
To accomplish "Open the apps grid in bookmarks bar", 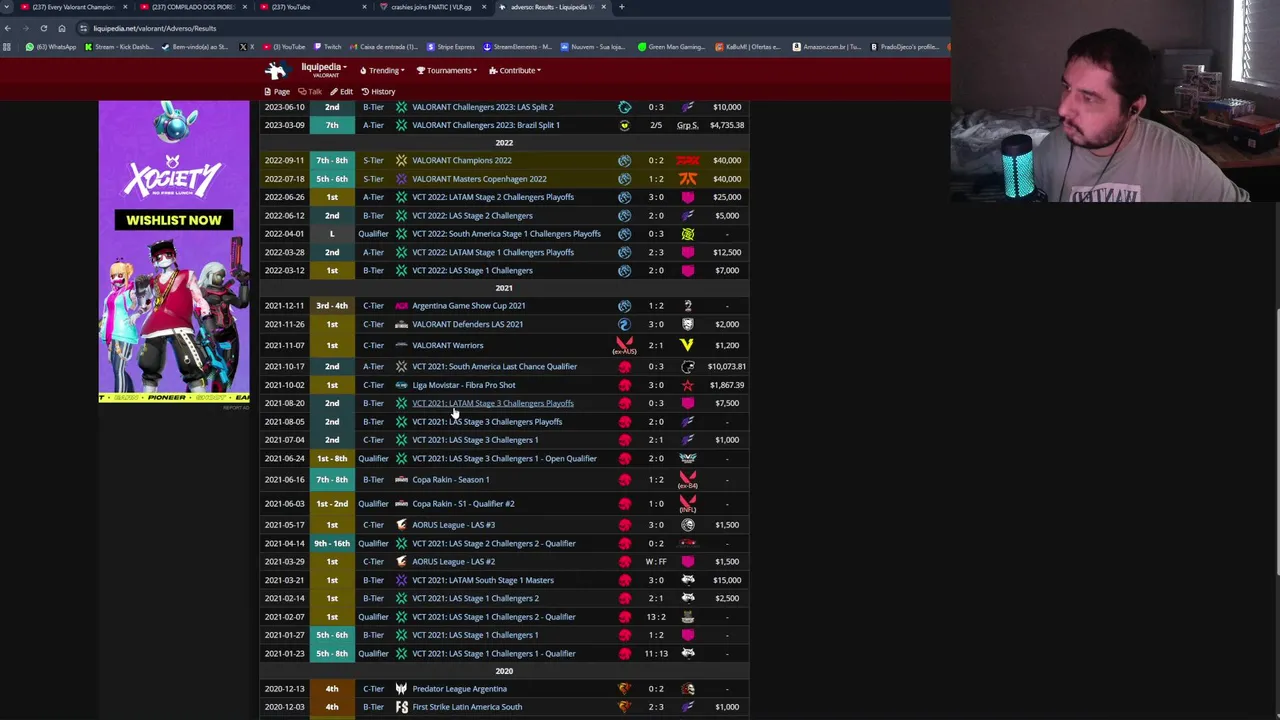I will tap(7, 47).
